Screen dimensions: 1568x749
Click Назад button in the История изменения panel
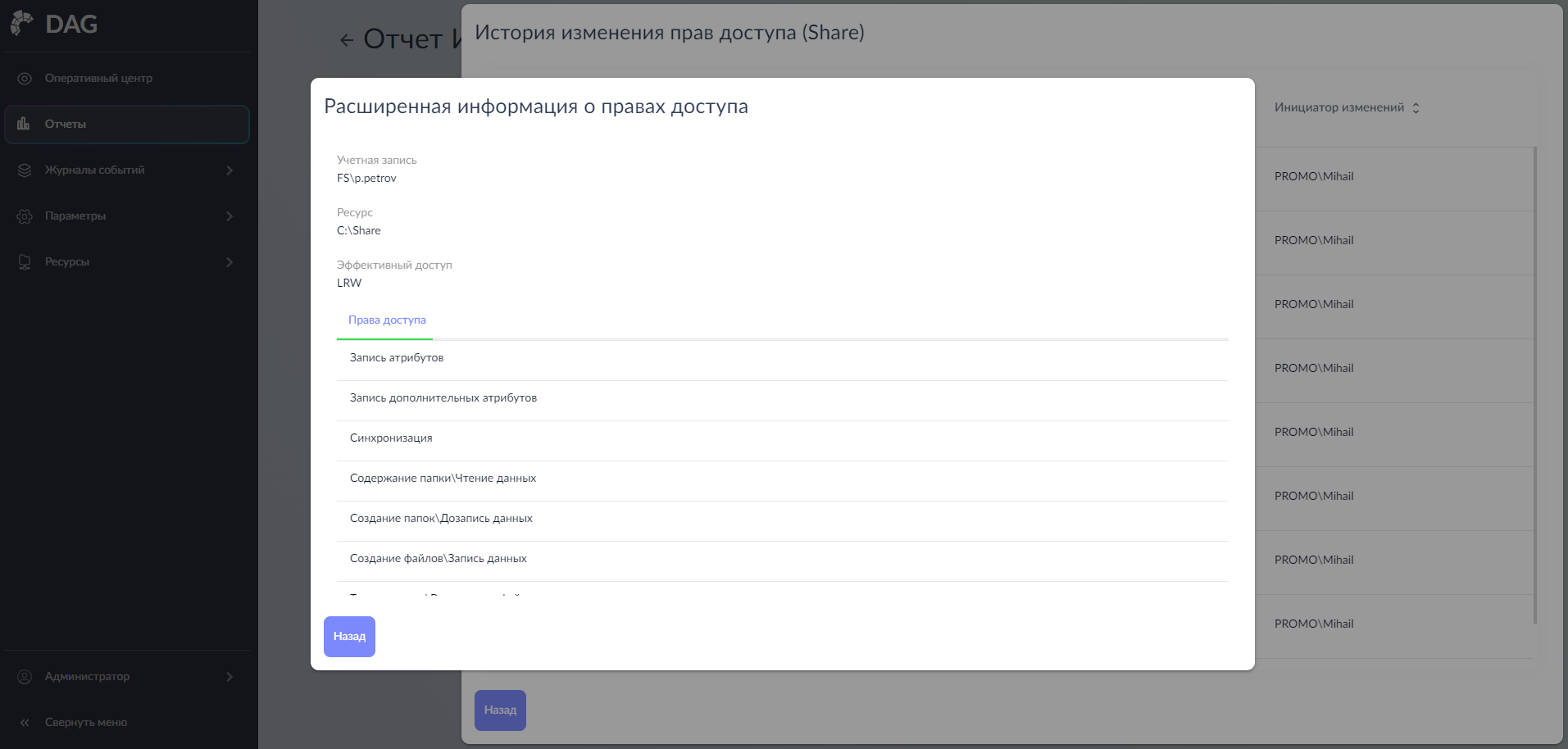coord(500,710)
